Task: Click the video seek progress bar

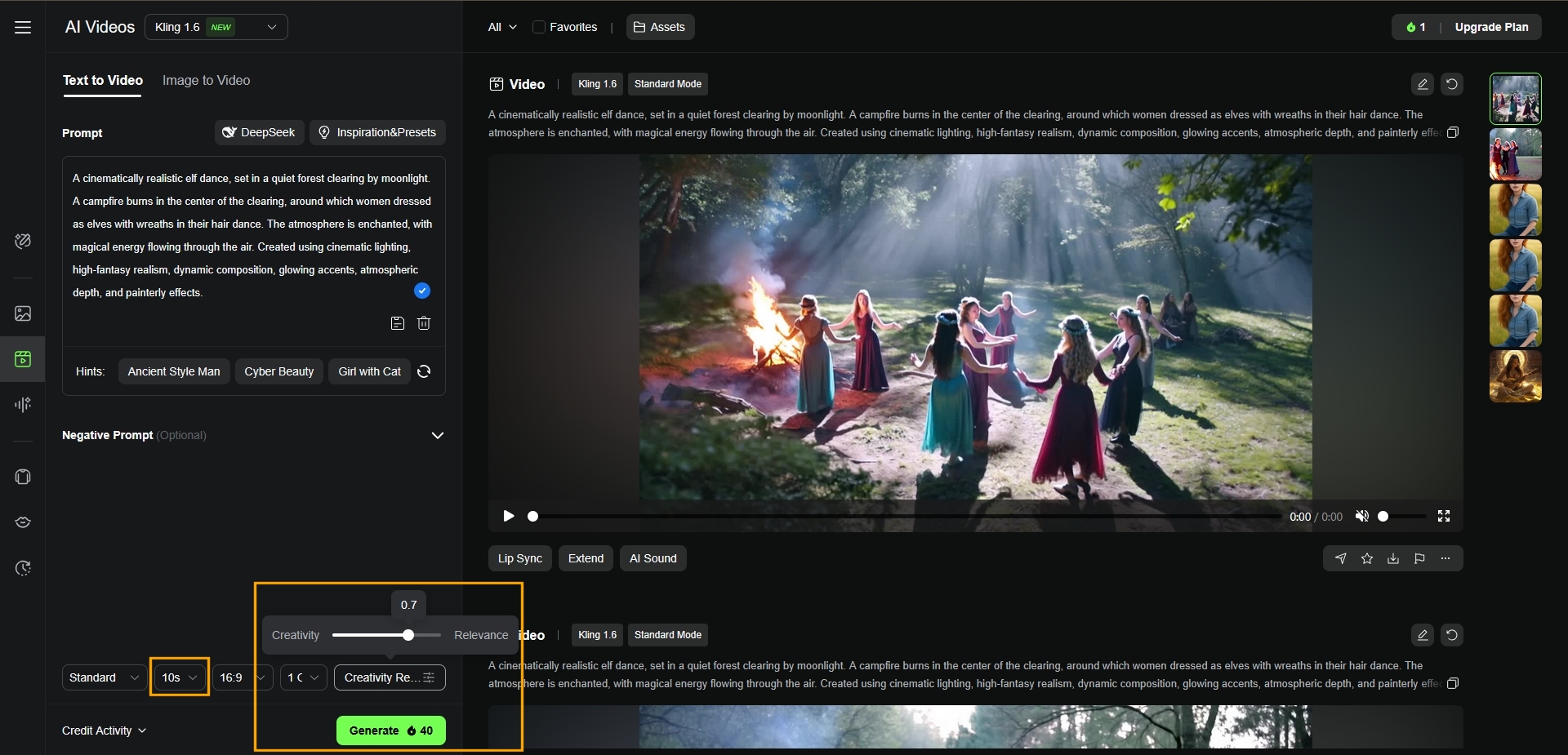Action: coord(905,516)
